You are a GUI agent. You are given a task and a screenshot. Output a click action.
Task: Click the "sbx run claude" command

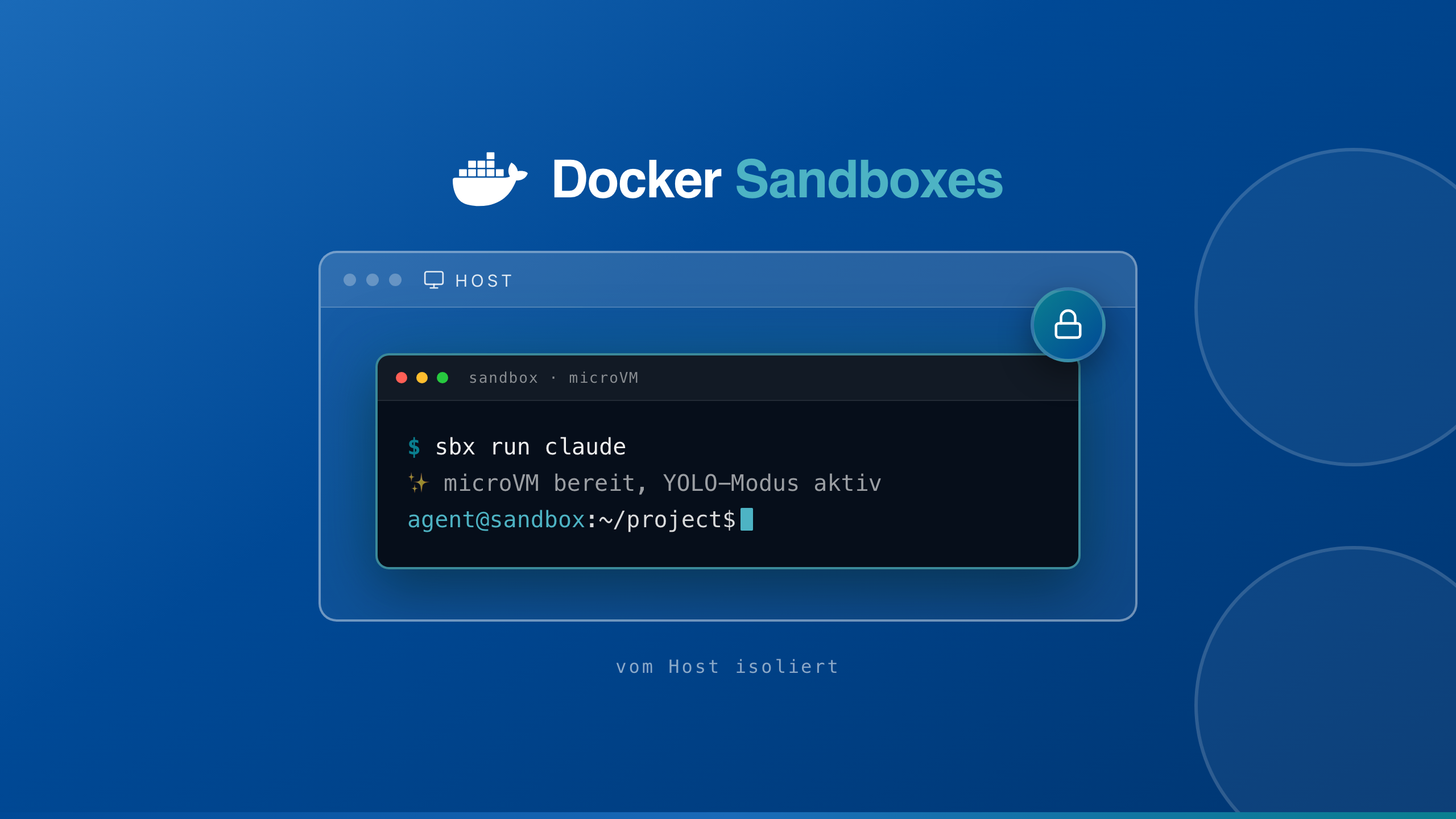[x=531, y=447]
